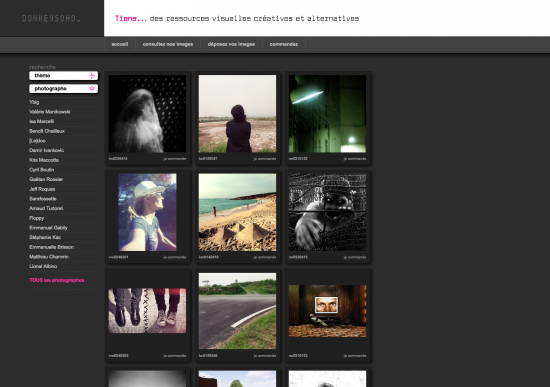550x387 pixels.
Task: Select photographer Kris Maccotta
Action: pyautogui.click(x=44, y=160)
